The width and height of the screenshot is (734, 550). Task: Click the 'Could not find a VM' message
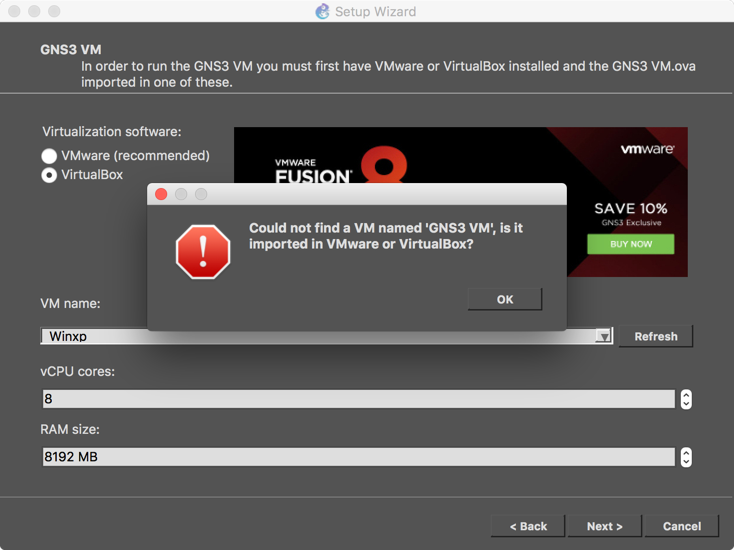[386, 236]
